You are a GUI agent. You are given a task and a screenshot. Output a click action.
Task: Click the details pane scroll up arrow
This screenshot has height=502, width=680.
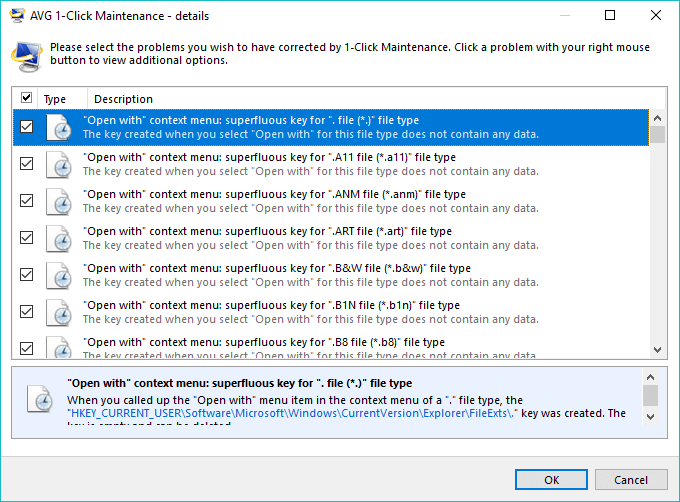(650, 377)
